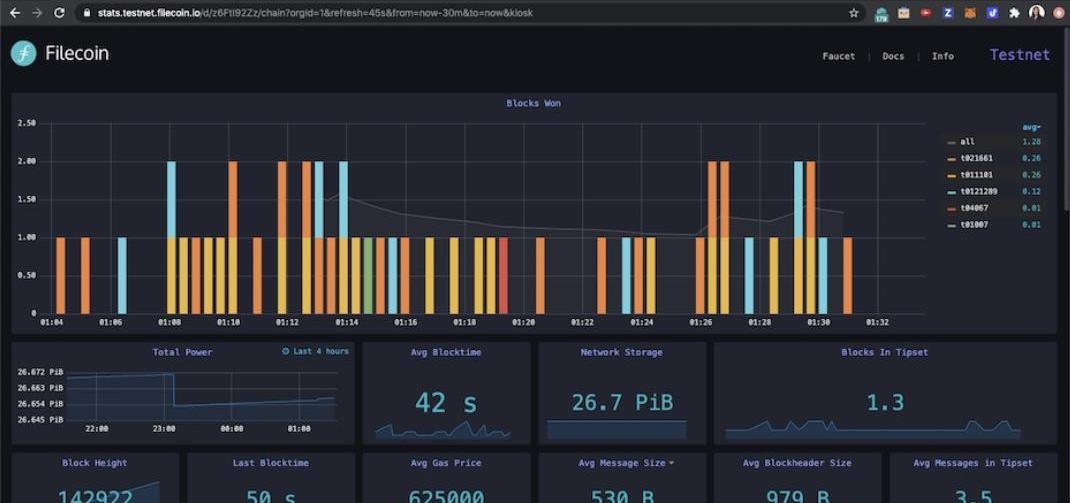The width and height of the screenshot is (1070, 503).
Task: Bookmark this page with the star icon
Action: tap(853, 13)
